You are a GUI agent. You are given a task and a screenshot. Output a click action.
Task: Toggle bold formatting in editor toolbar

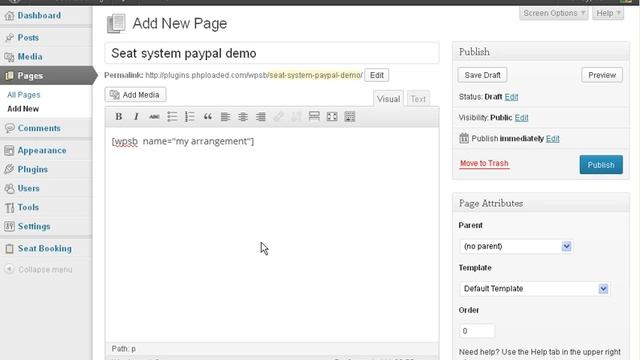(x=118, y=117)
